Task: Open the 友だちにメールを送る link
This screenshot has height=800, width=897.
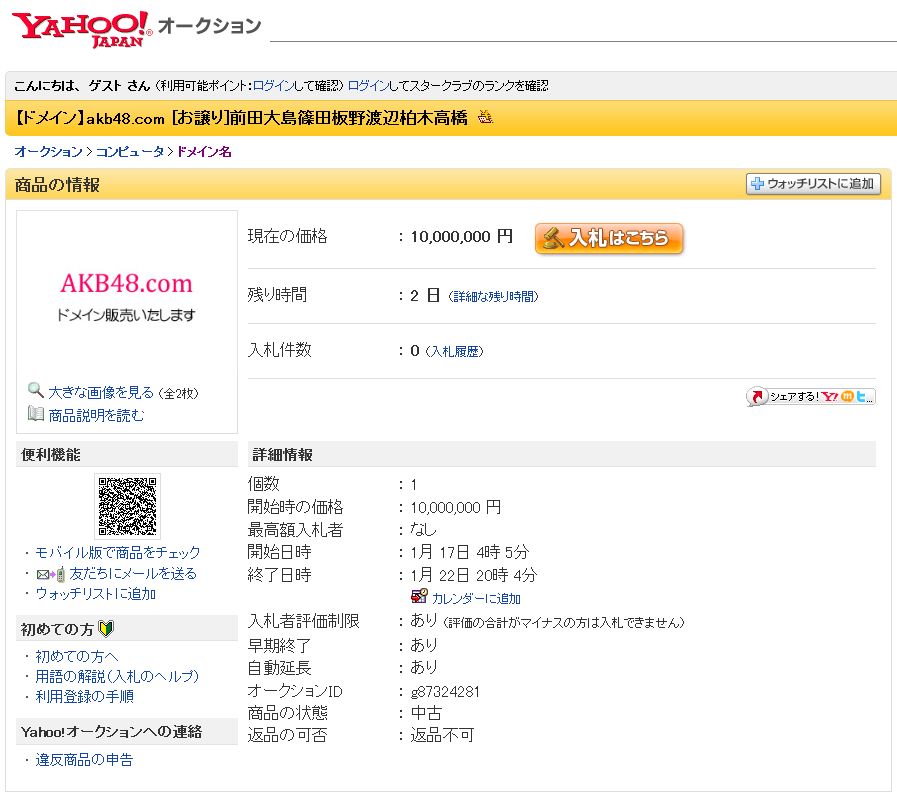Action: 133,573
